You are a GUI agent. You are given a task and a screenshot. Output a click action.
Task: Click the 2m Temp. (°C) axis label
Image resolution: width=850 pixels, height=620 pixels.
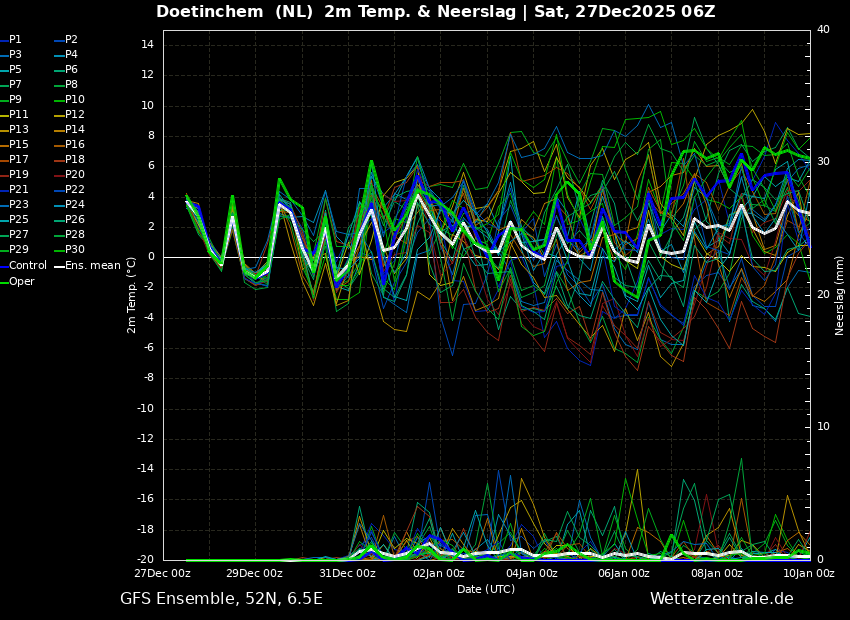[132, 294]
